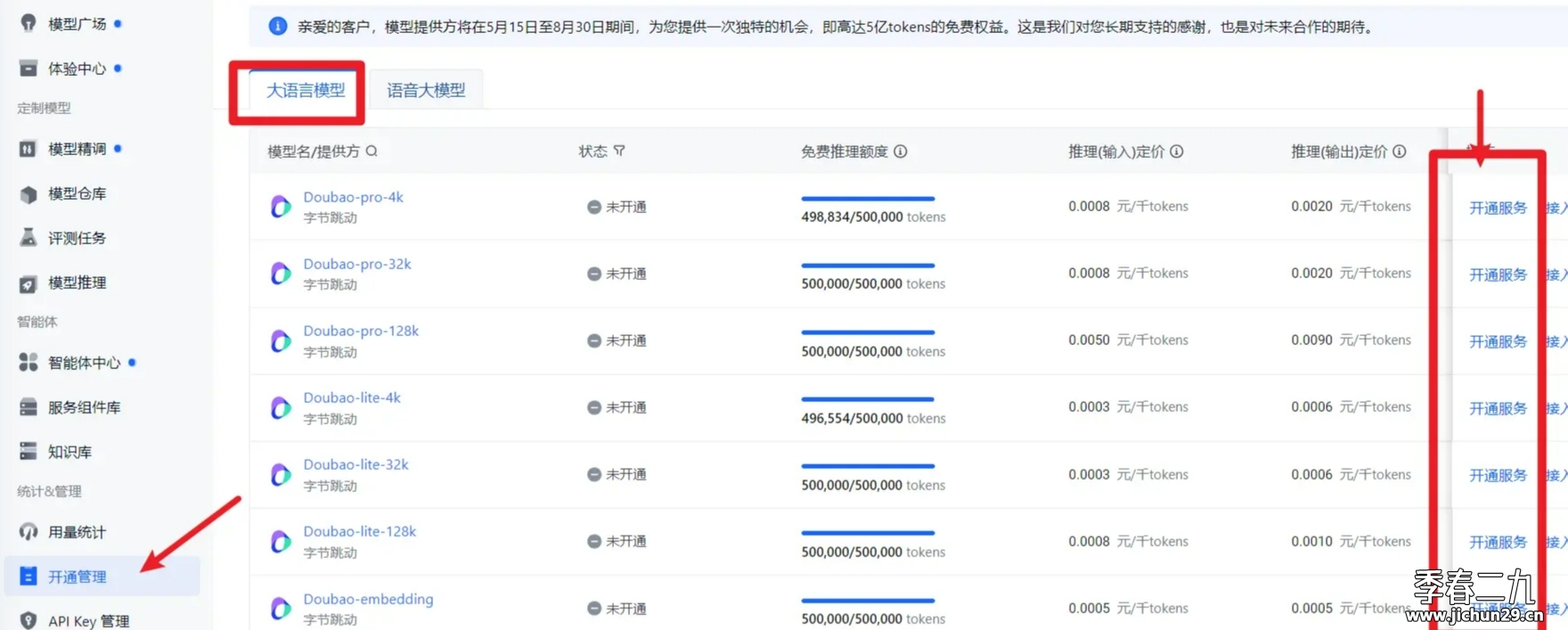Click 开通服务 for Doubao-lite-32k
Viewport: 1568px width, 630px height.
1498,475
